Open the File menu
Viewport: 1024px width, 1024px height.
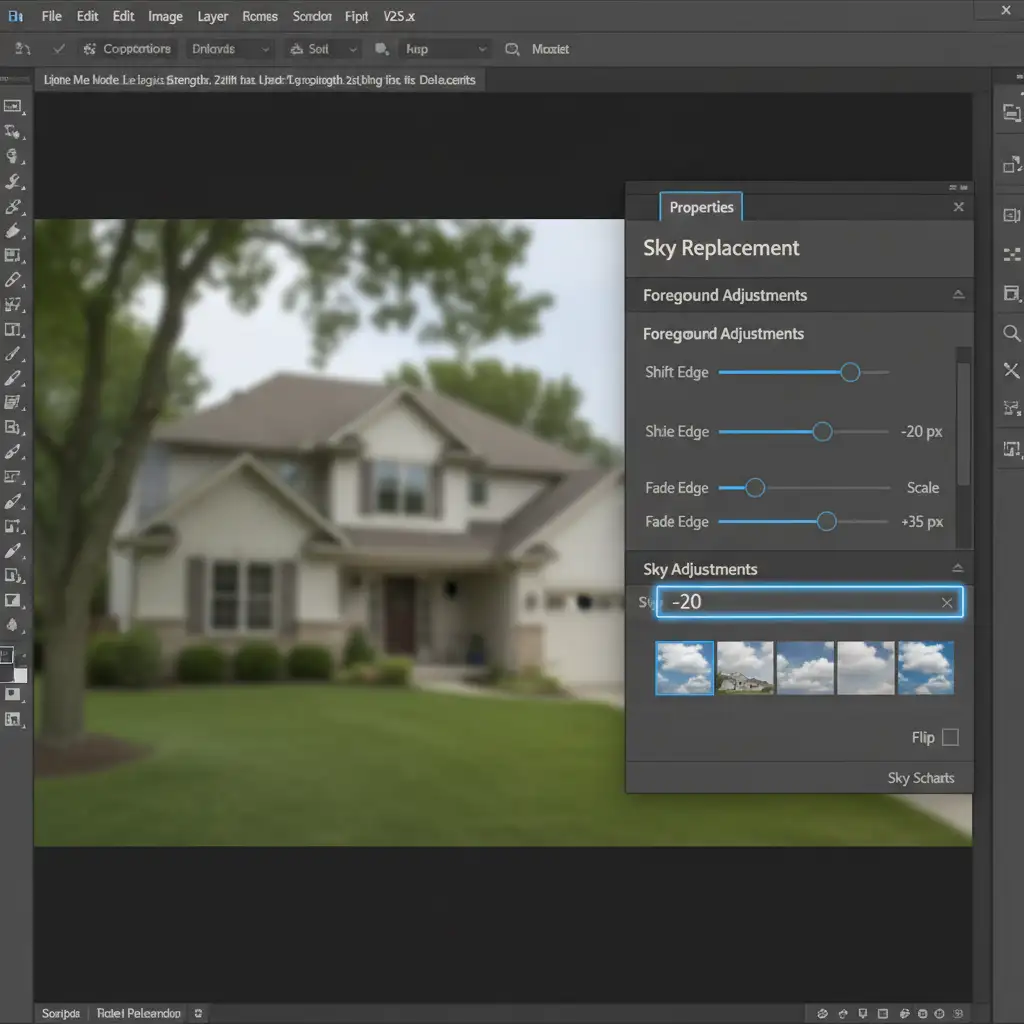point(51,16)
